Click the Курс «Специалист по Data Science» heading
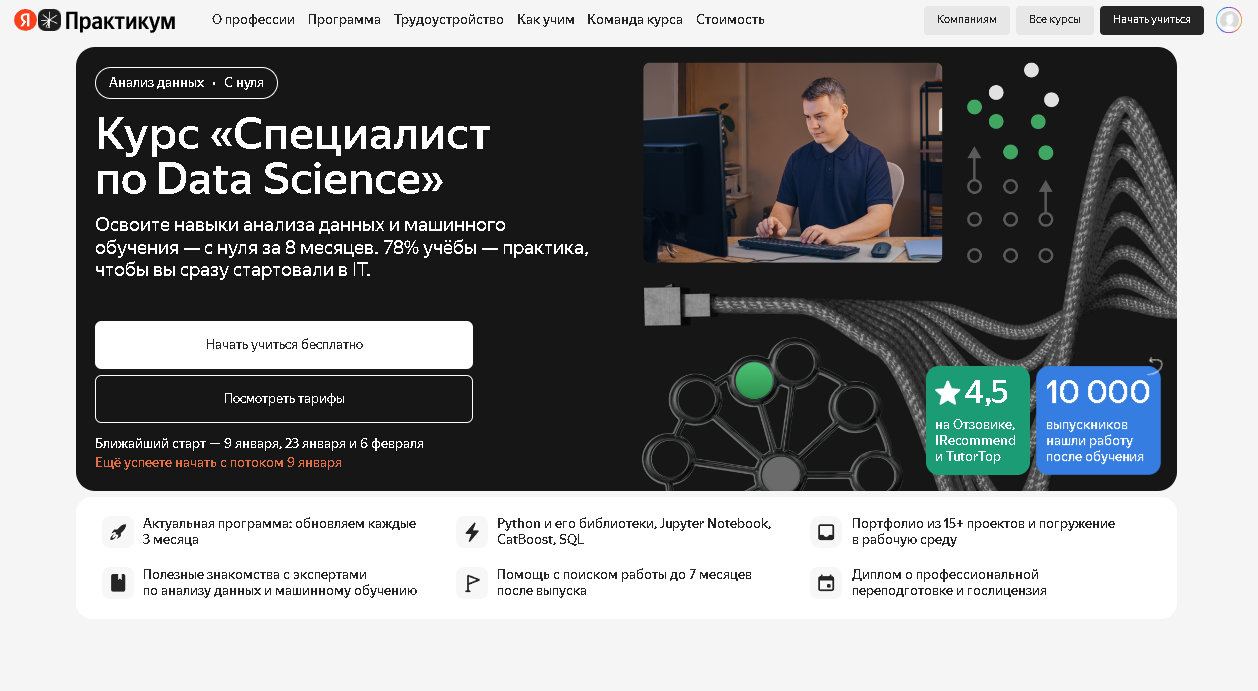 point(293,157)
